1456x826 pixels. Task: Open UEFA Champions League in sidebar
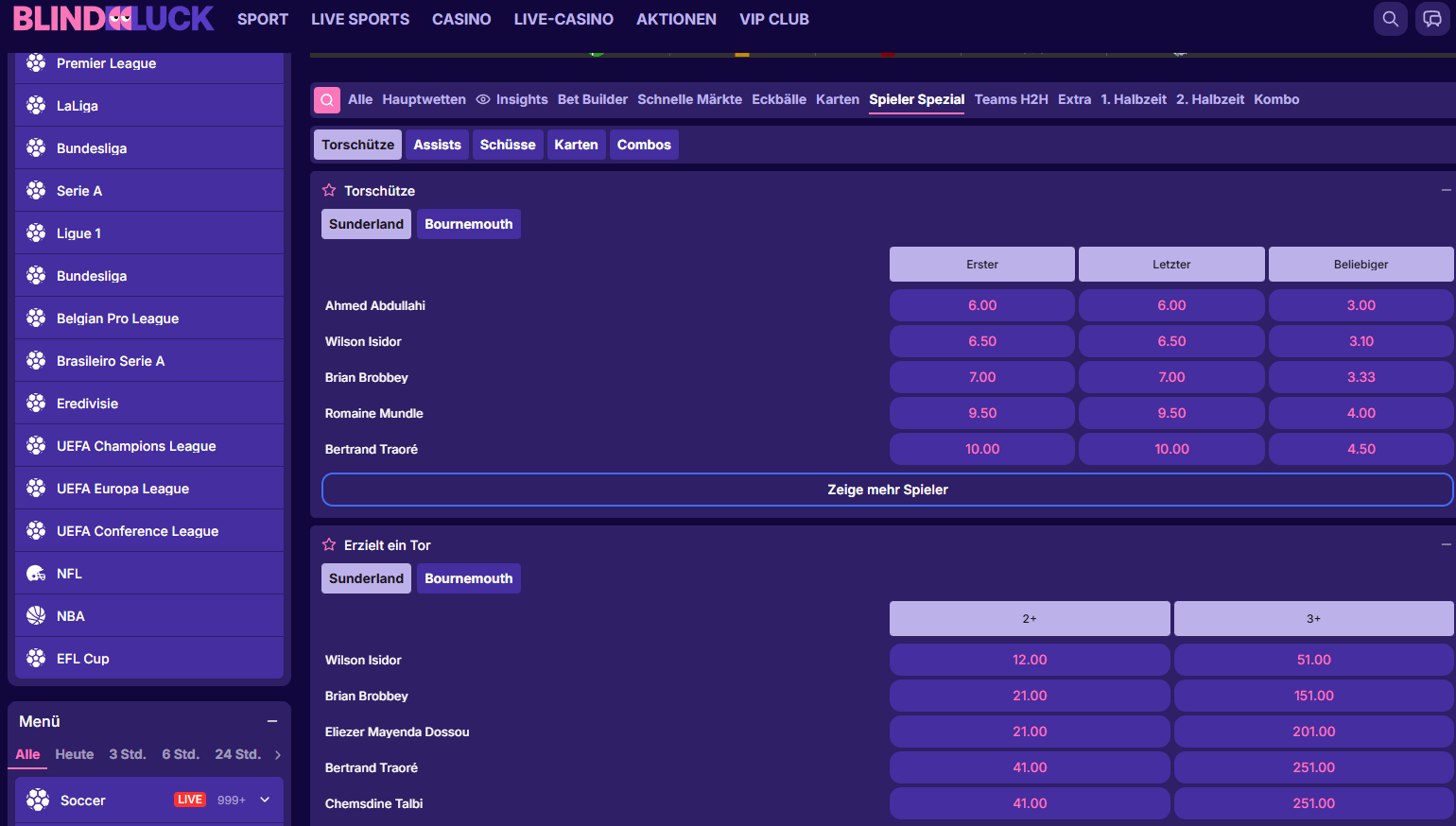[x=136, y=446]
